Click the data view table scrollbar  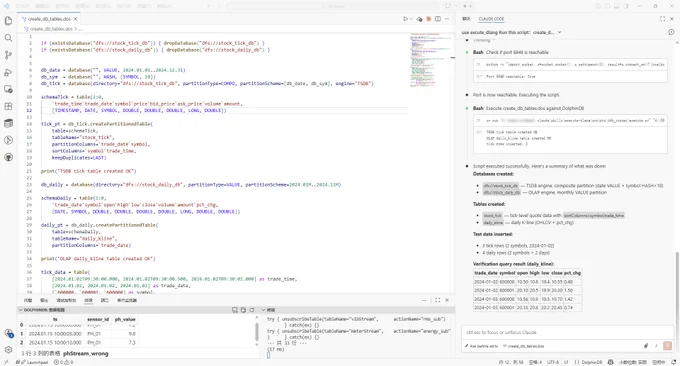257,333
